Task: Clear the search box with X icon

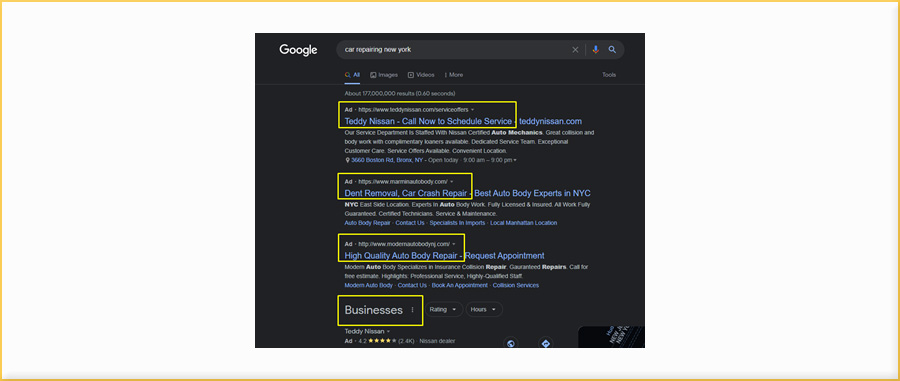Action: click(x=575, y=50)
